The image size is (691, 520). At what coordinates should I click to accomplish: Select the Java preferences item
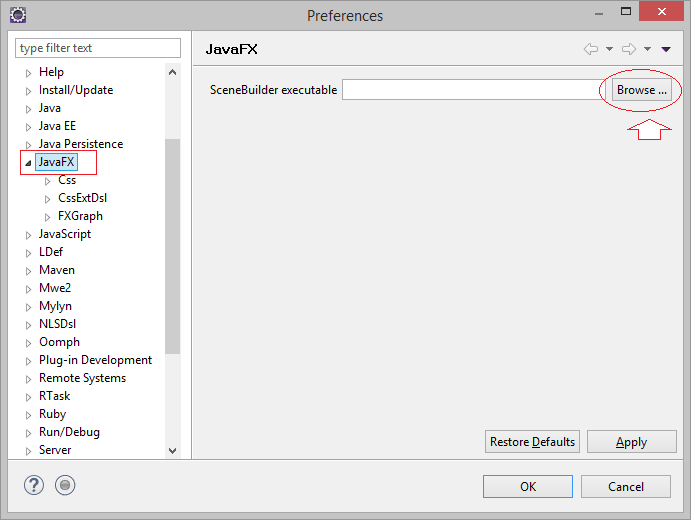50,108
